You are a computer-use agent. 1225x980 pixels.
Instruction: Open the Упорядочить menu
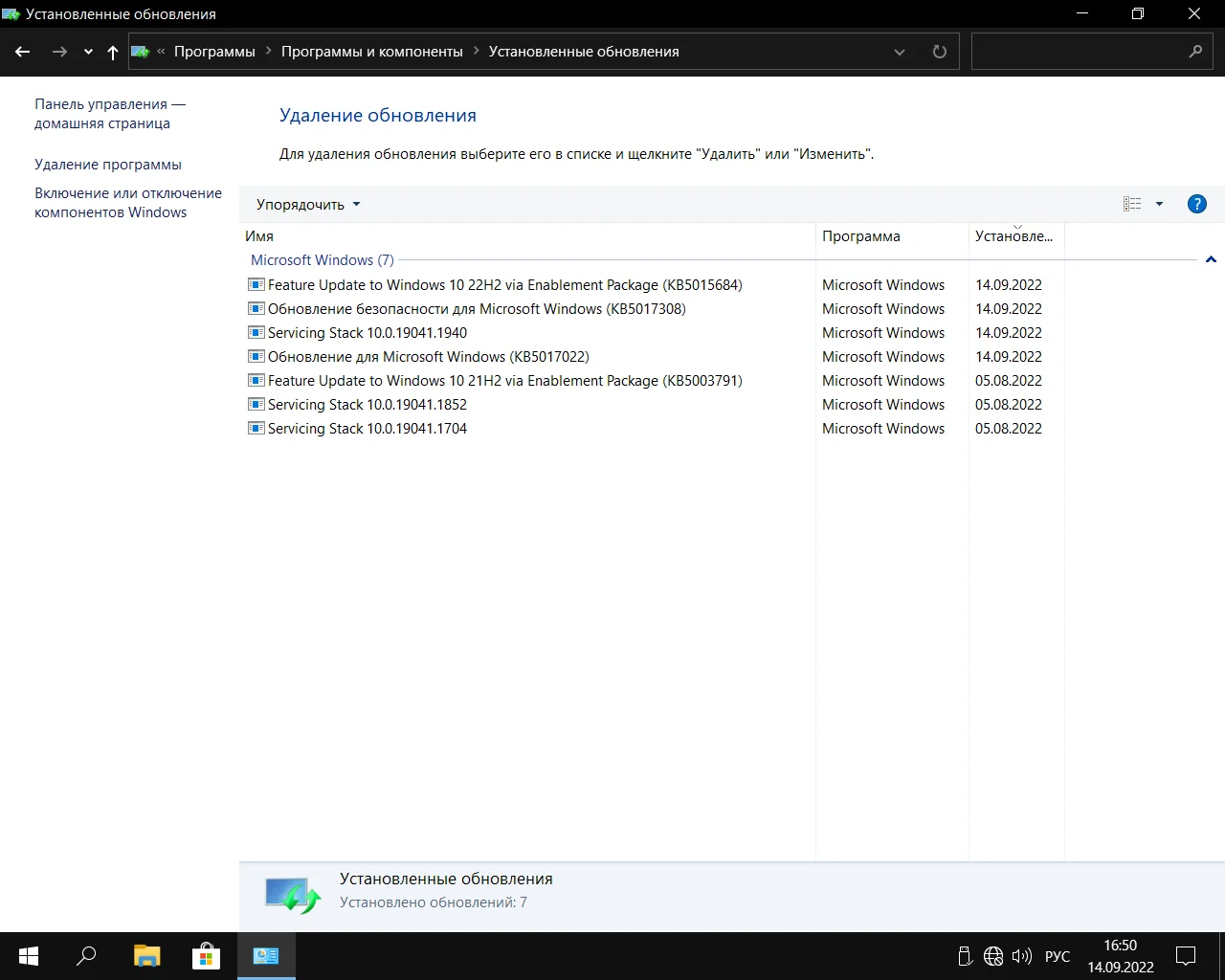pos(308,205)
